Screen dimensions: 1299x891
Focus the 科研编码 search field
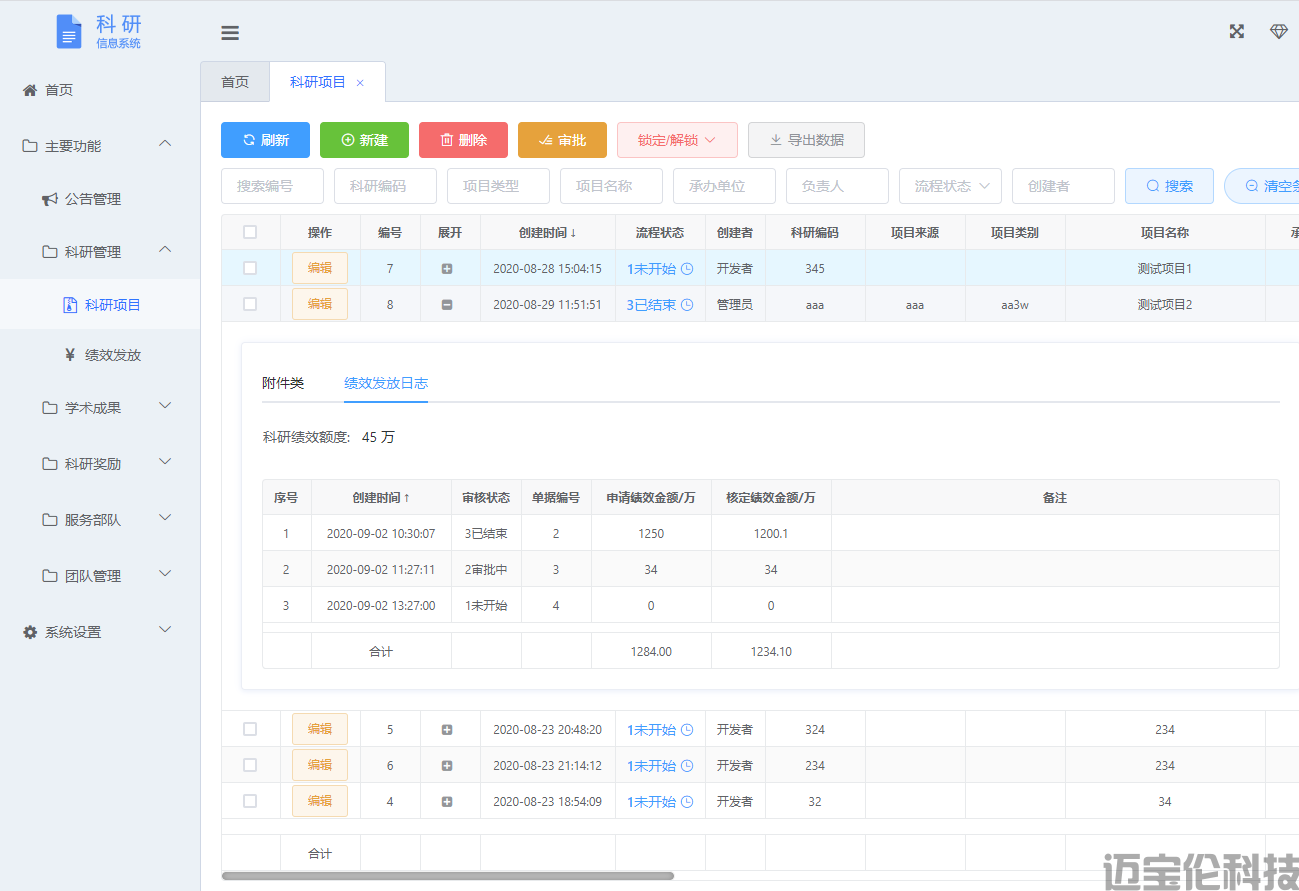385,186
